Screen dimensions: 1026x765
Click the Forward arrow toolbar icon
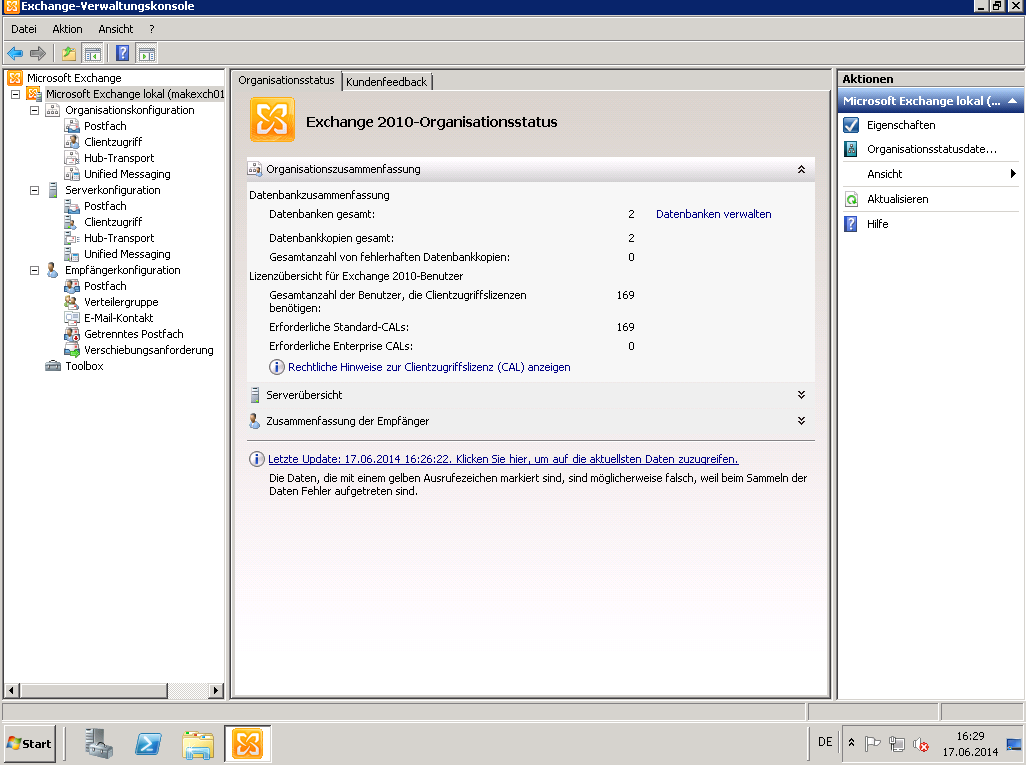(x=38, y=53)
